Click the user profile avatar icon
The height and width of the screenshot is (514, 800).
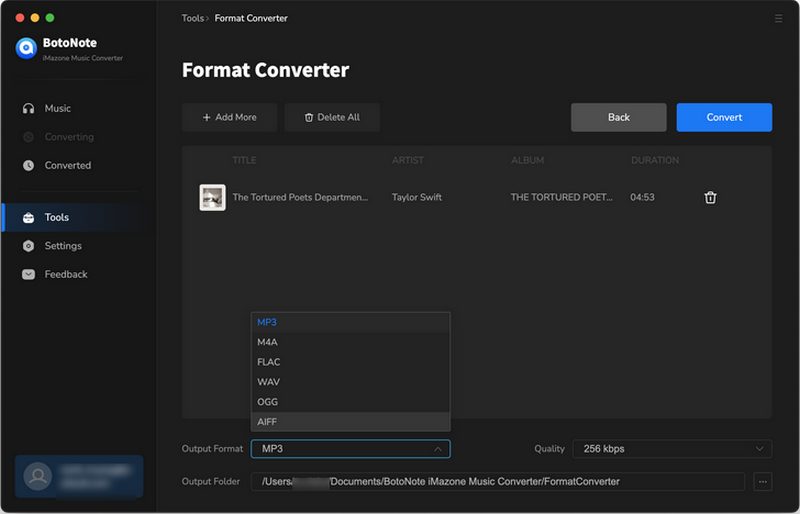tap(38, 476)
